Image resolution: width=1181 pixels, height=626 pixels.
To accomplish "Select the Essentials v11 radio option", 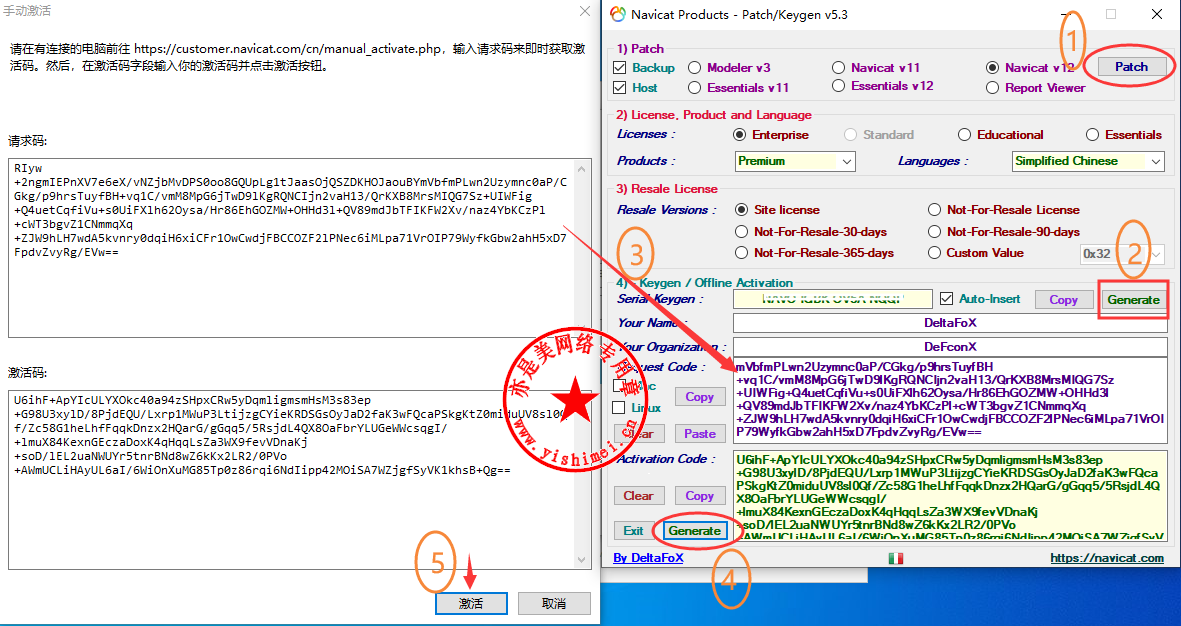I will [x=694, y=88].
